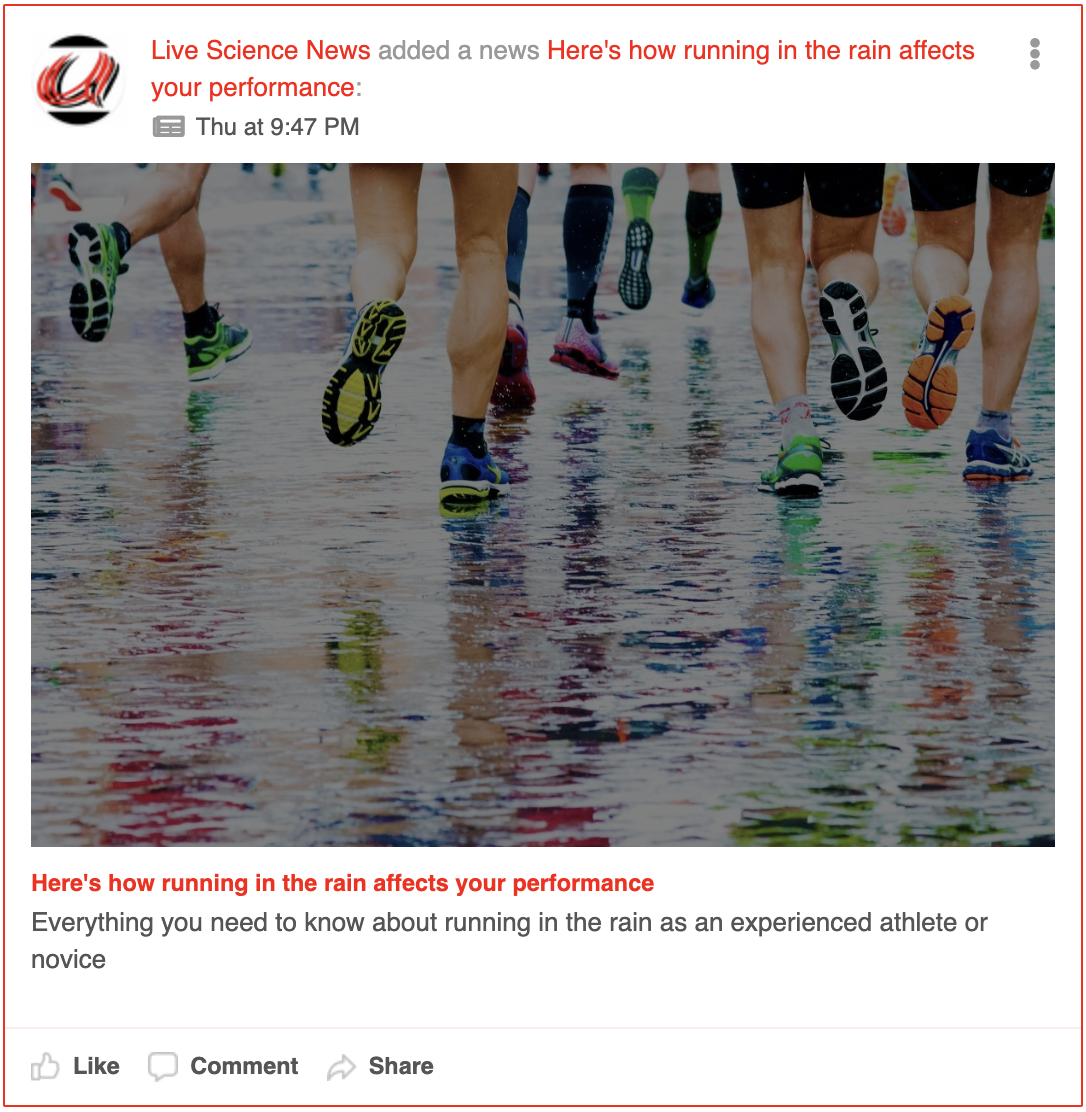The width and height of the screenshot is (1086, 1112).
Task: Select the Comment text label
Action: [x=244, y=1066]
